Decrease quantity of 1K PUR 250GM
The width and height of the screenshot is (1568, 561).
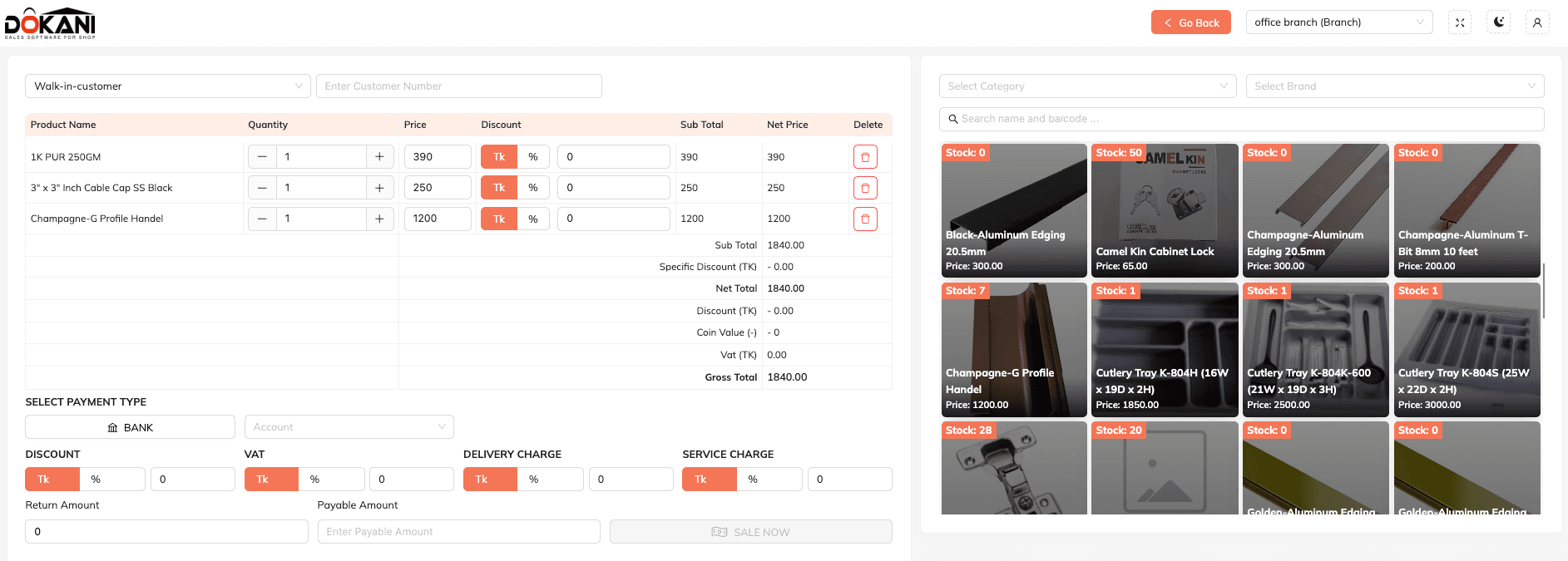[x=262, y=157]
